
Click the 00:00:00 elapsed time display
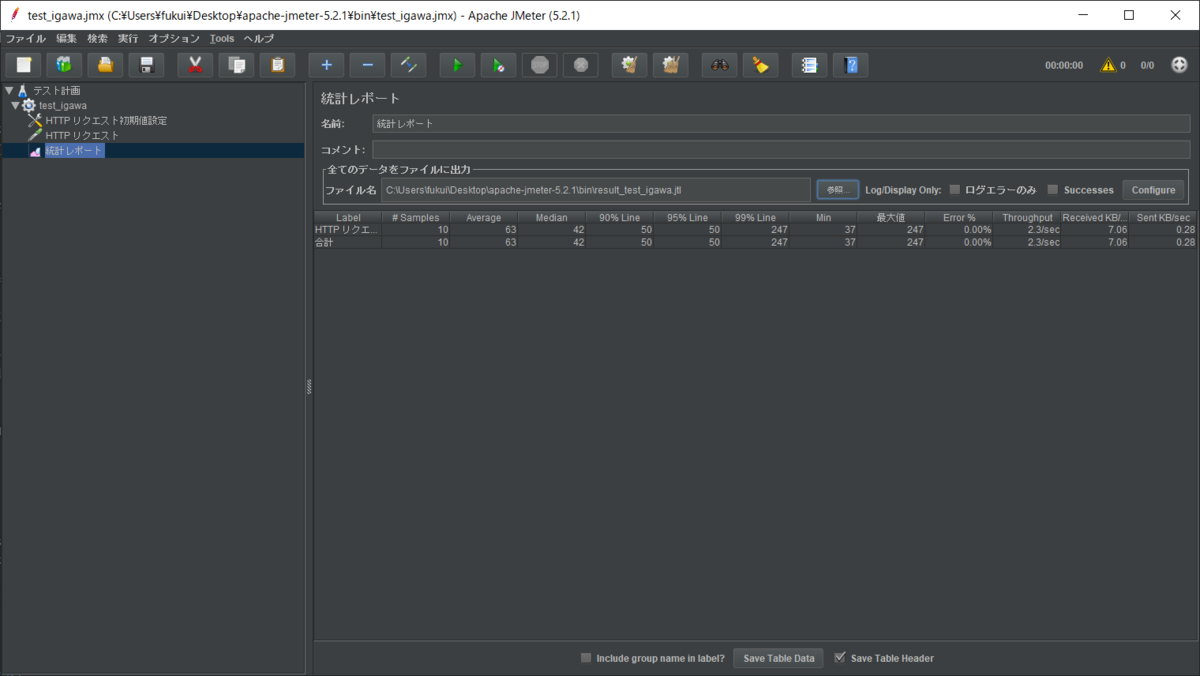1064,65
